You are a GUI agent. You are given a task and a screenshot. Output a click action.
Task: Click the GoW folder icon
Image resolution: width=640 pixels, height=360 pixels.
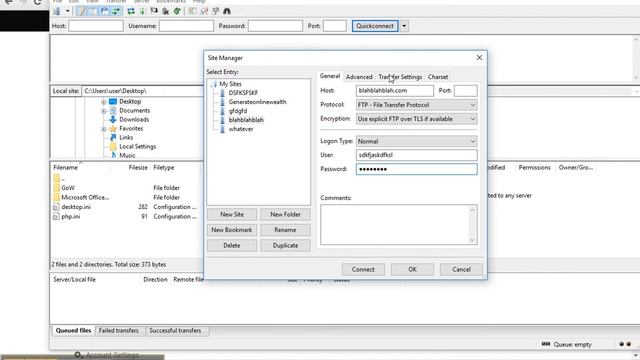[56, 188]
